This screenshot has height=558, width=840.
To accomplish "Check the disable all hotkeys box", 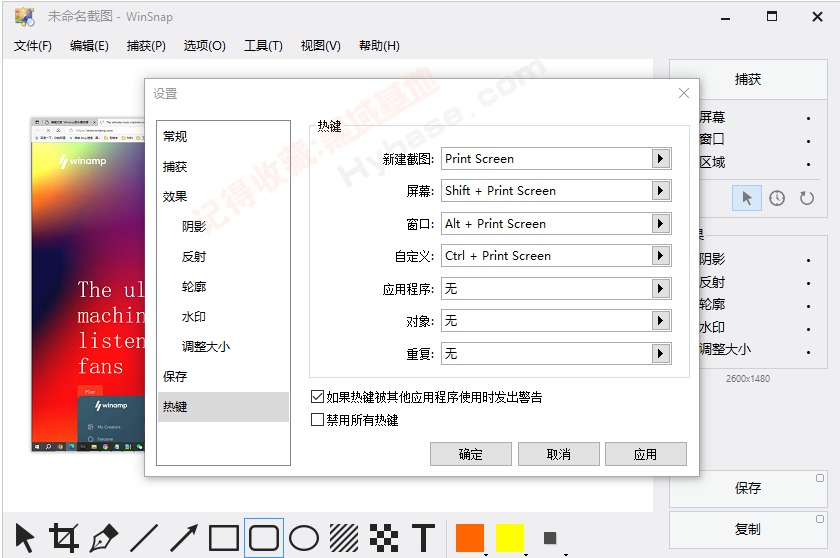I will coord(317,420).
